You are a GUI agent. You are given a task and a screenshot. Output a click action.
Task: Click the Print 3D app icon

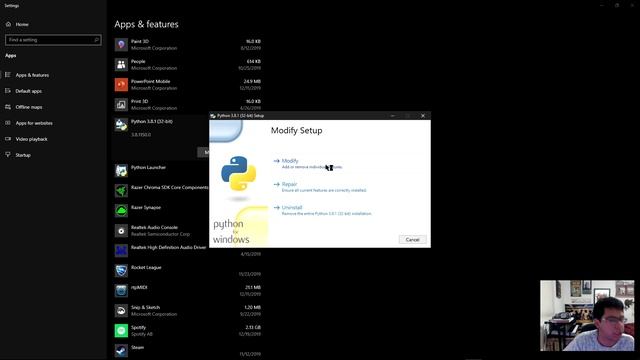coord(121,104)
